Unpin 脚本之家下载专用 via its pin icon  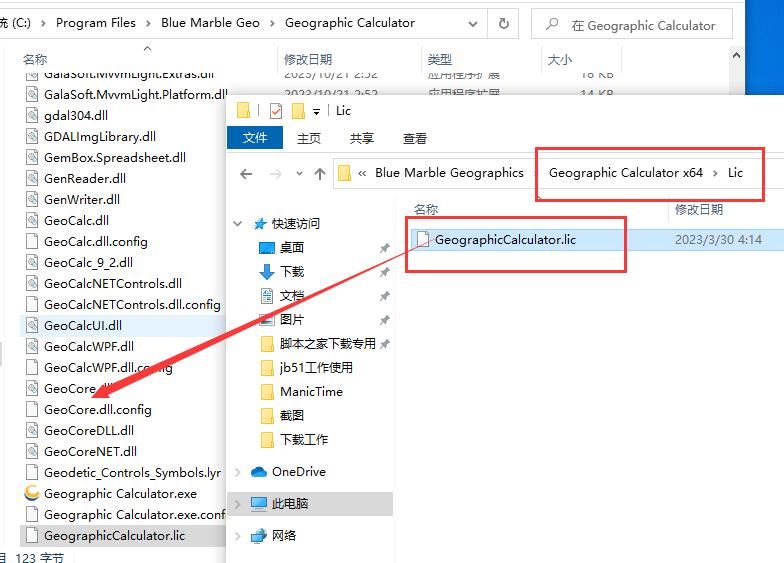(x=384, y=344)
